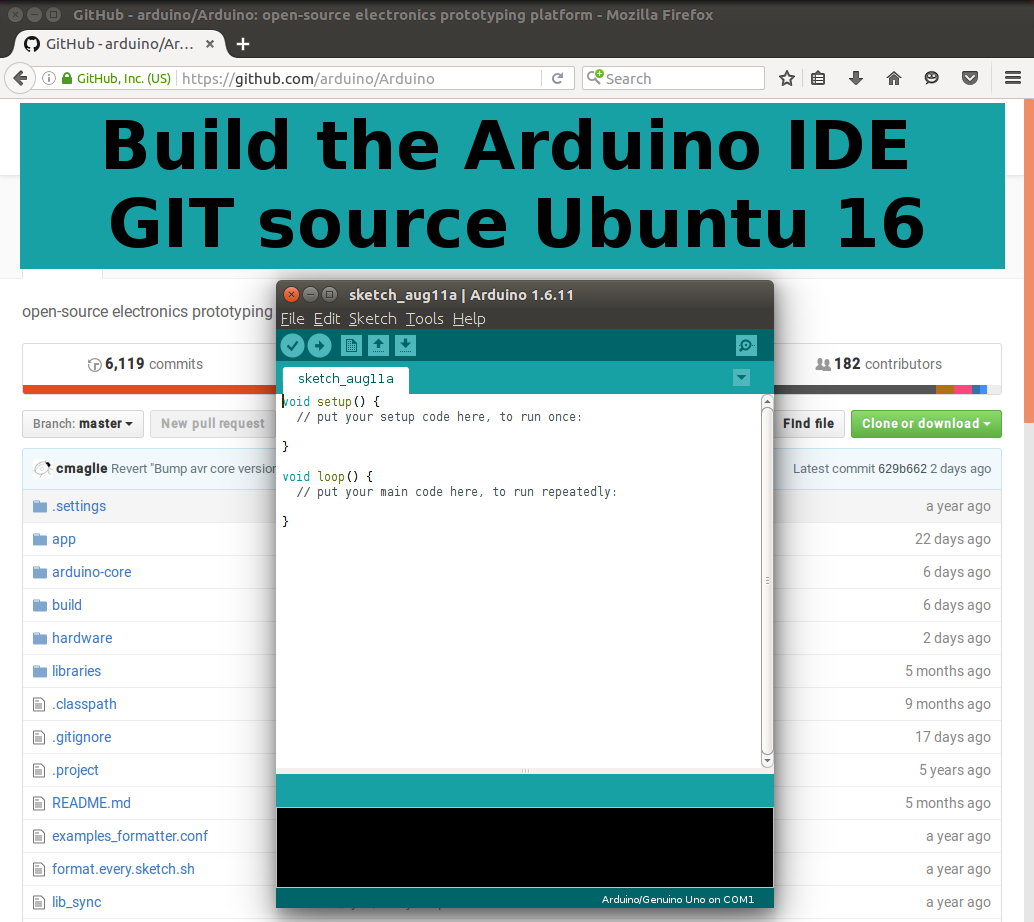Open the 182 contributors link
The width and height of the screenshot is (1034, 922).
tap(878, 364)
